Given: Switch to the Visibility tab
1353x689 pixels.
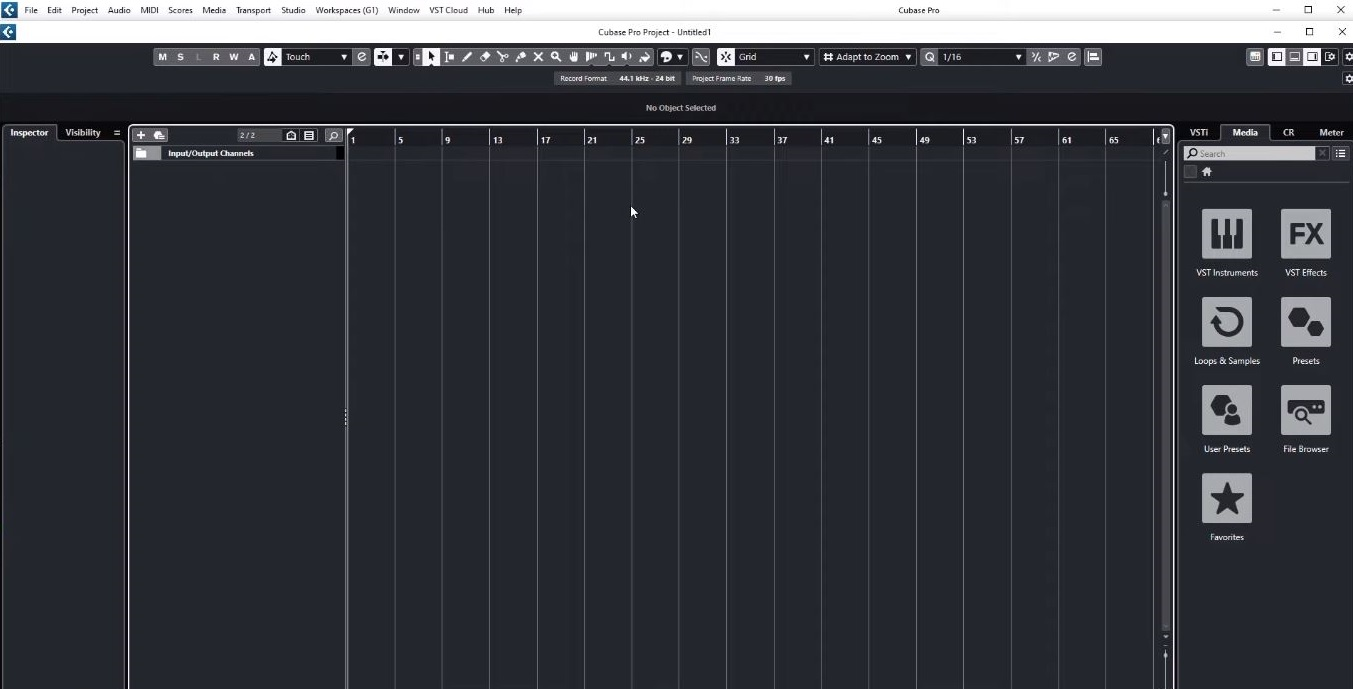Looking at the screenshot, I should tap(83, 132).
